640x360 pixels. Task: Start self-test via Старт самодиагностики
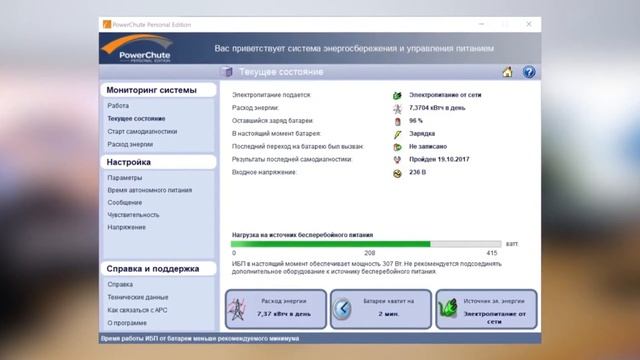(x=142, y=131)
